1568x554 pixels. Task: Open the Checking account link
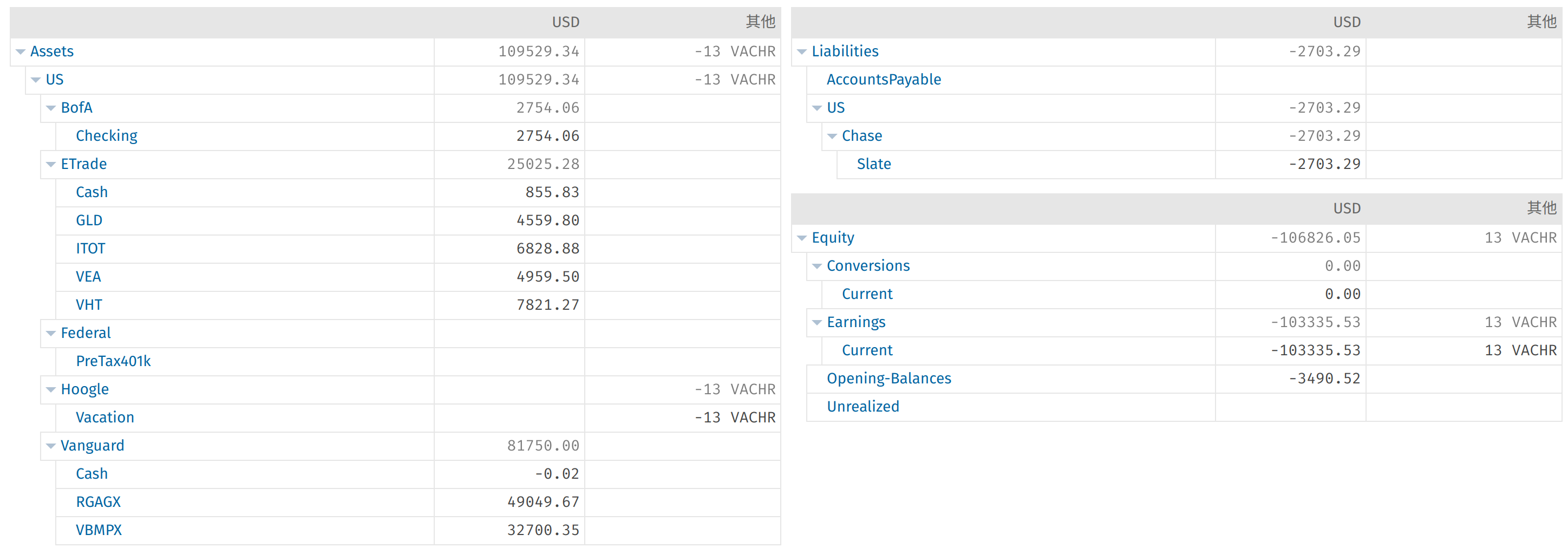tap(107, 136)
